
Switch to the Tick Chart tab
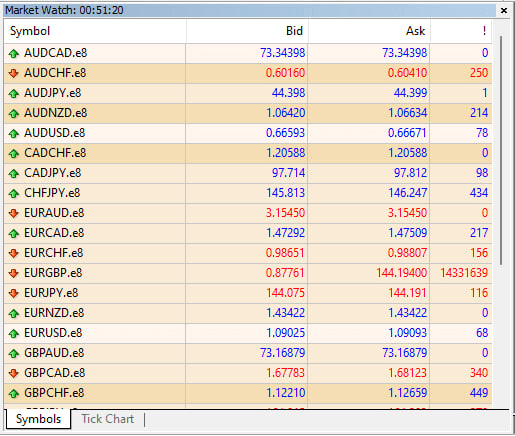108,419
